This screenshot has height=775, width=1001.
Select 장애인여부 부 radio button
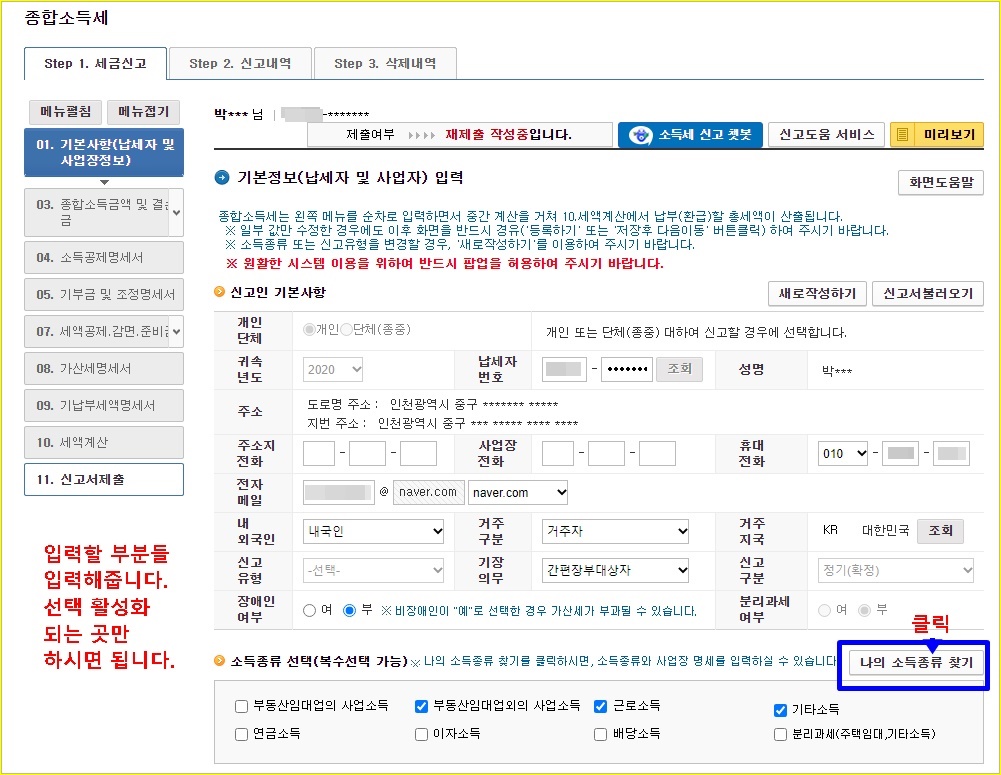click(x=349, y=610)
